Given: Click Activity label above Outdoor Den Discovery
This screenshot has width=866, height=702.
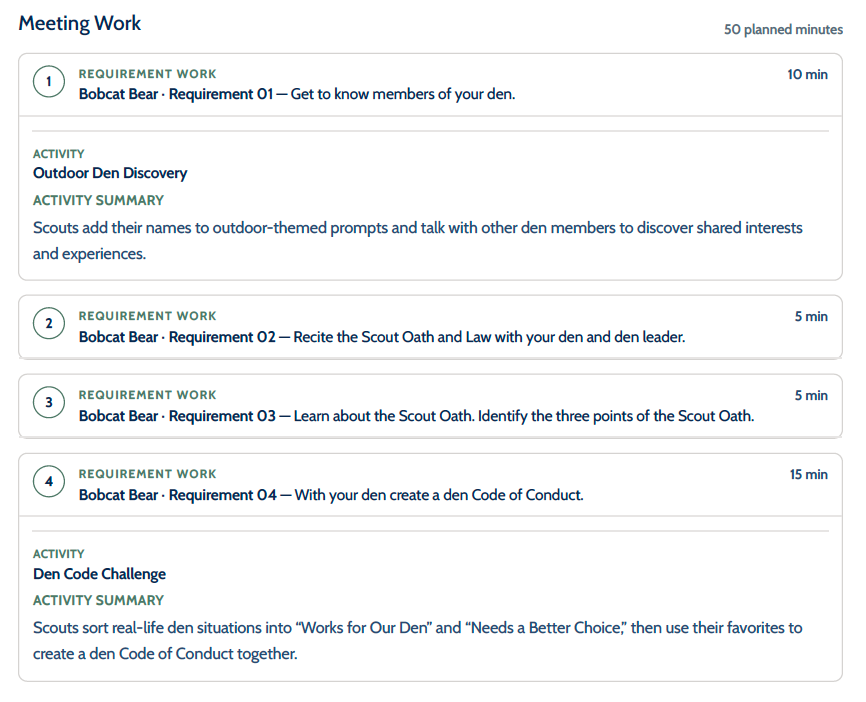Looking at the screenshot, I should click(x=59, y=154).
